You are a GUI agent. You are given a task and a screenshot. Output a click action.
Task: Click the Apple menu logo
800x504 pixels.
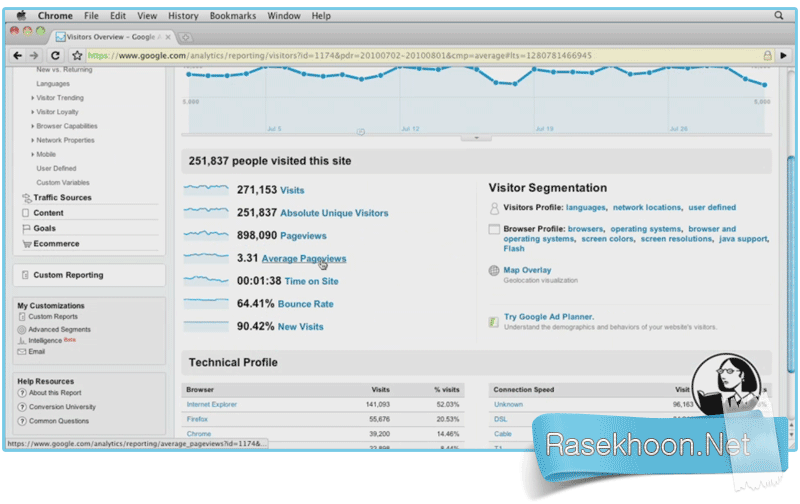[21, 15]
